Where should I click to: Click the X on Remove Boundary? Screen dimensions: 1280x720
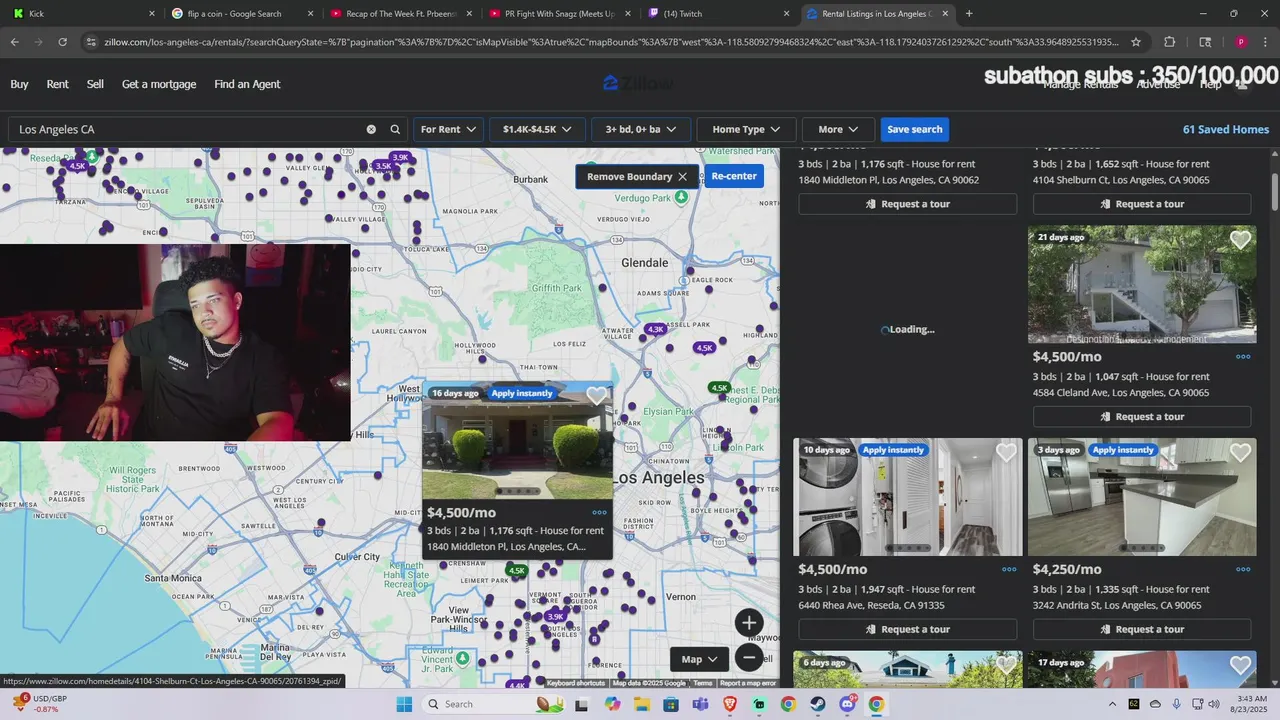[682, 176]
